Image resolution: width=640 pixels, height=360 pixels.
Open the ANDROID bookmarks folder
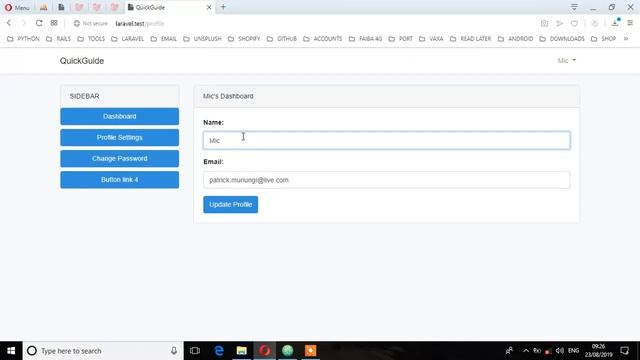[515, 39]
